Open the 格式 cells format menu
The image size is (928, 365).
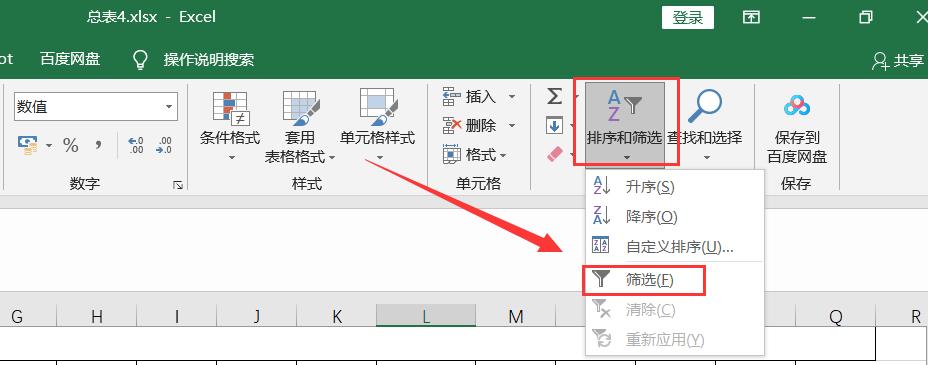[x=475, y=155]
